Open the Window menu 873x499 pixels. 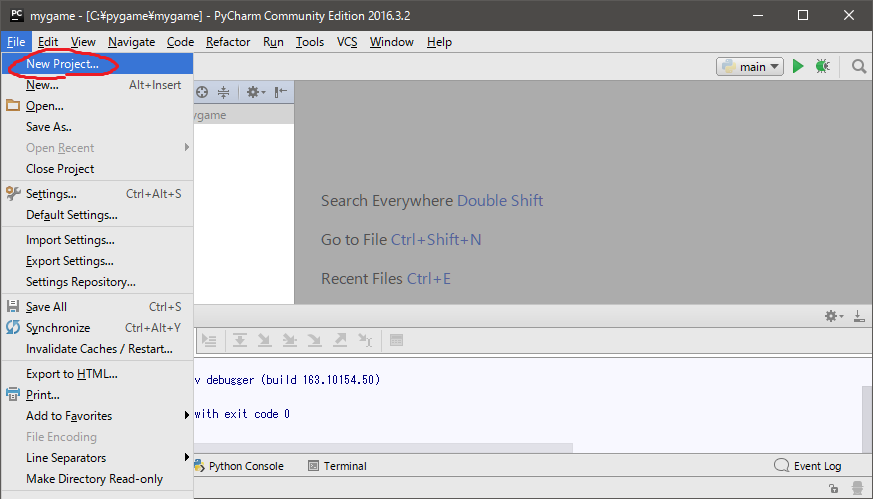tap(391, 42)
